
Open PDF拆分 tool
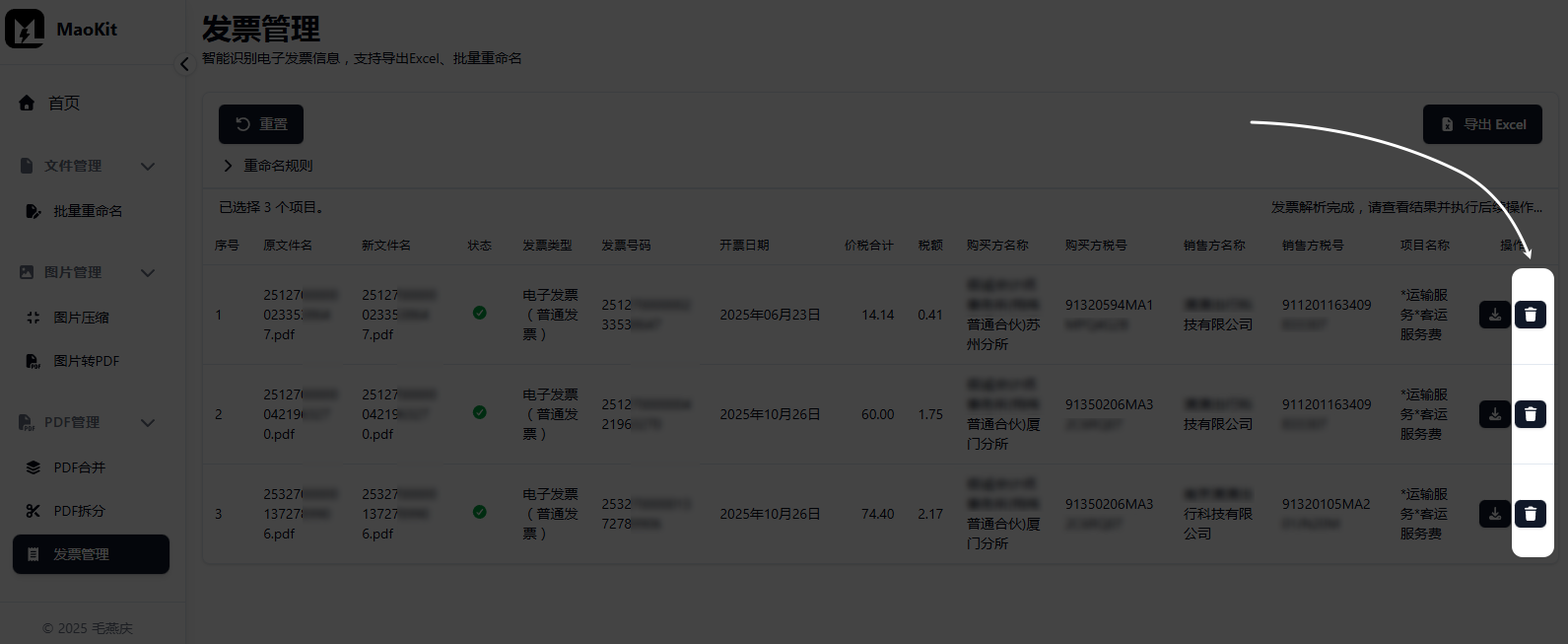pyautogui.click(x=79, y=511)
